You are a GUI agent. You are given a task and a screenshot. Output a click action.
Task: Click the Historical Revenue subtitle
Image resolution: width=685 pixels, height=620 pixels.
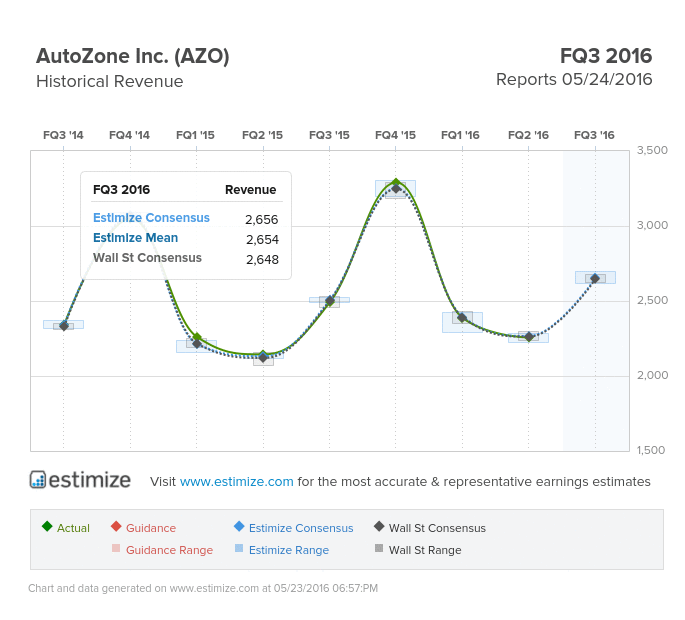tap(110, 81)
